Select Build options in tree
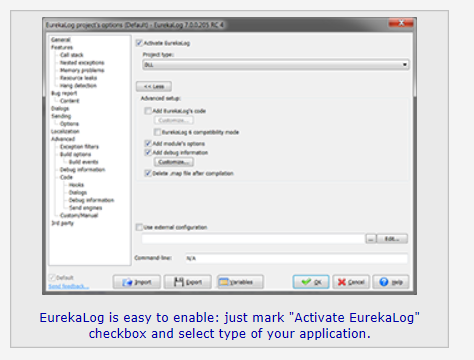This screenshot has height=360, width=474. coord(75,154)
